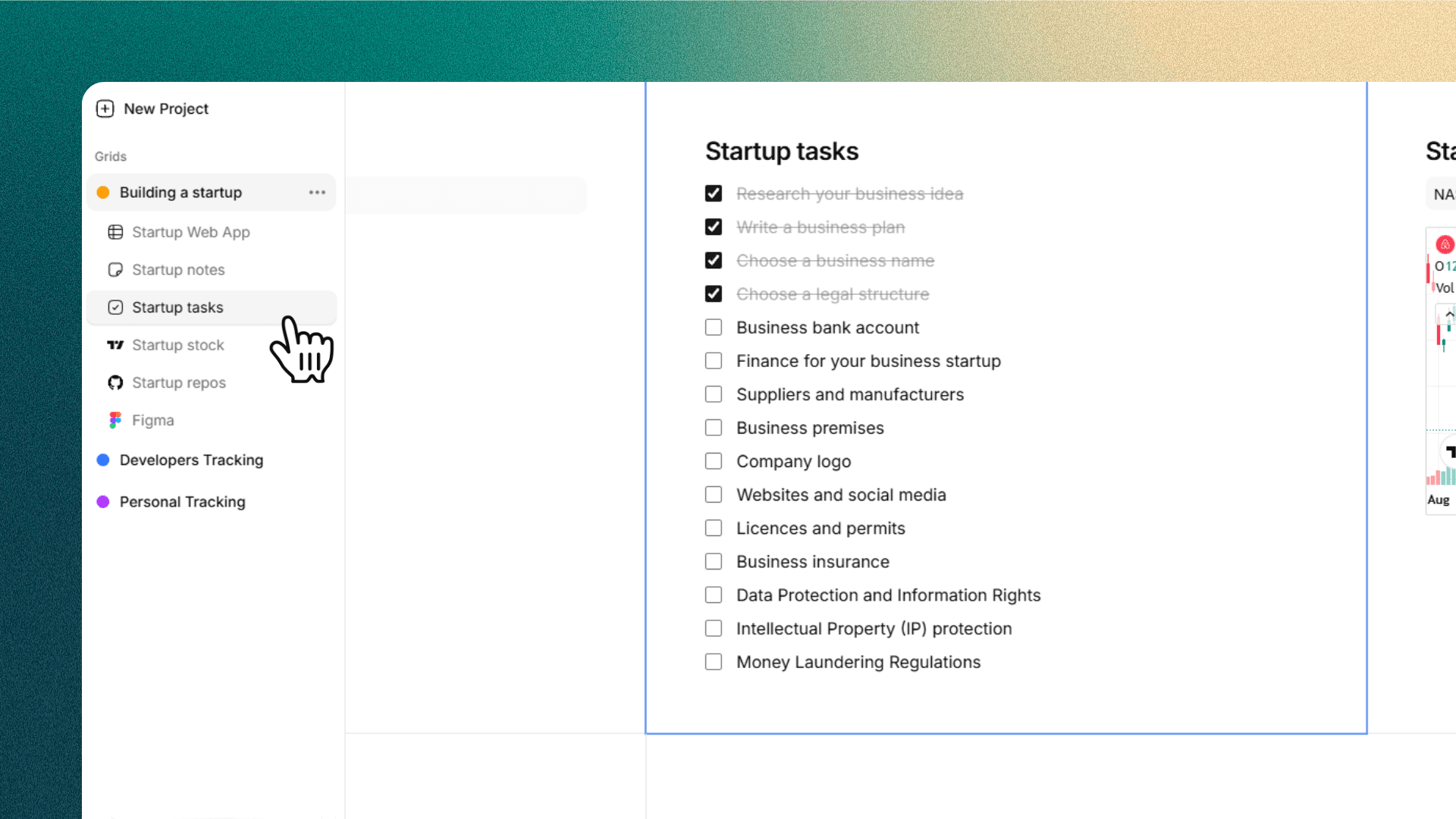Open the Startup Web App grid icon

pyautogui.click(x=115, y=232)
